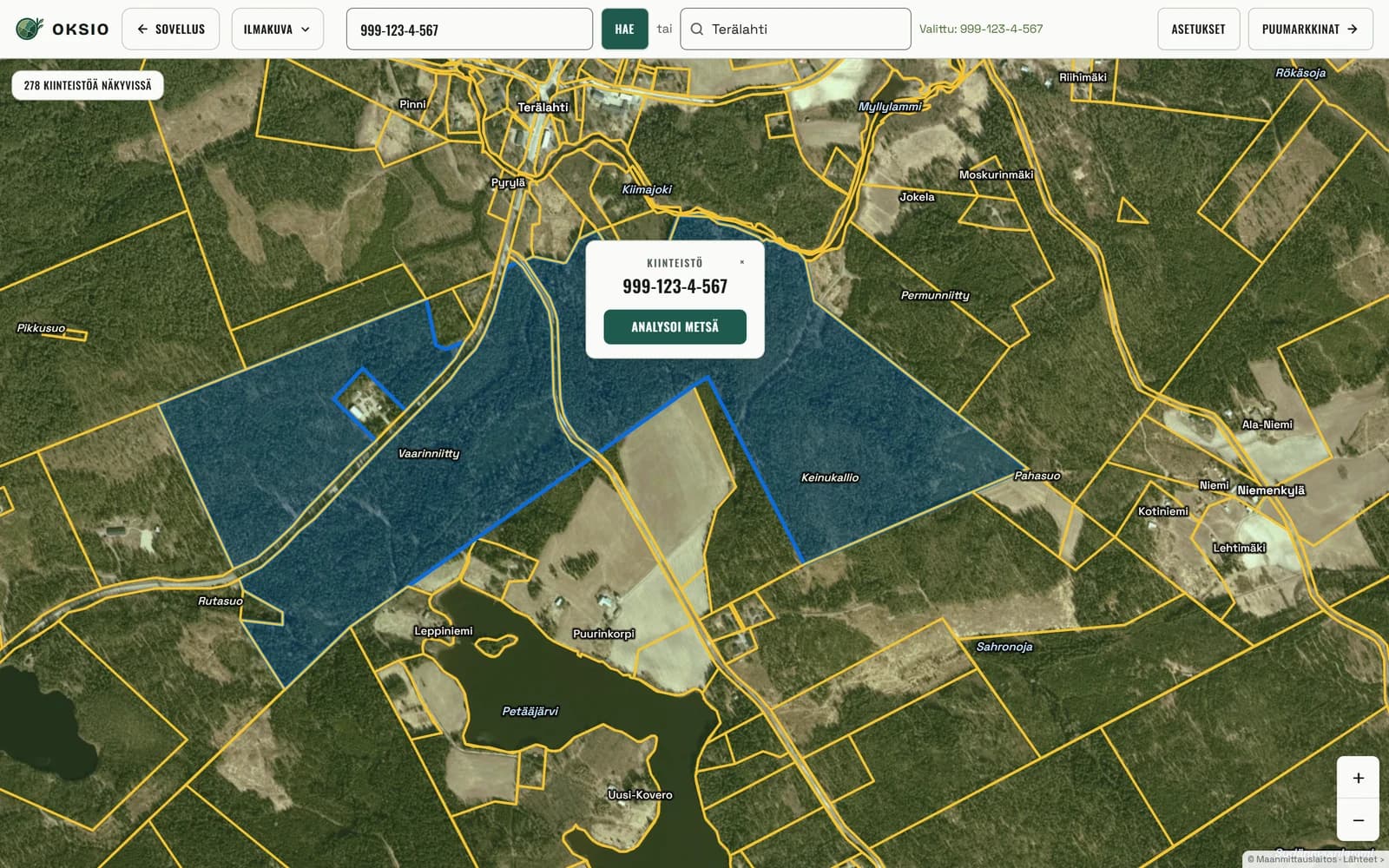Open the Lähteet sources attribution link
This screenshot has height=868, width=1389.
[1363, 859]
